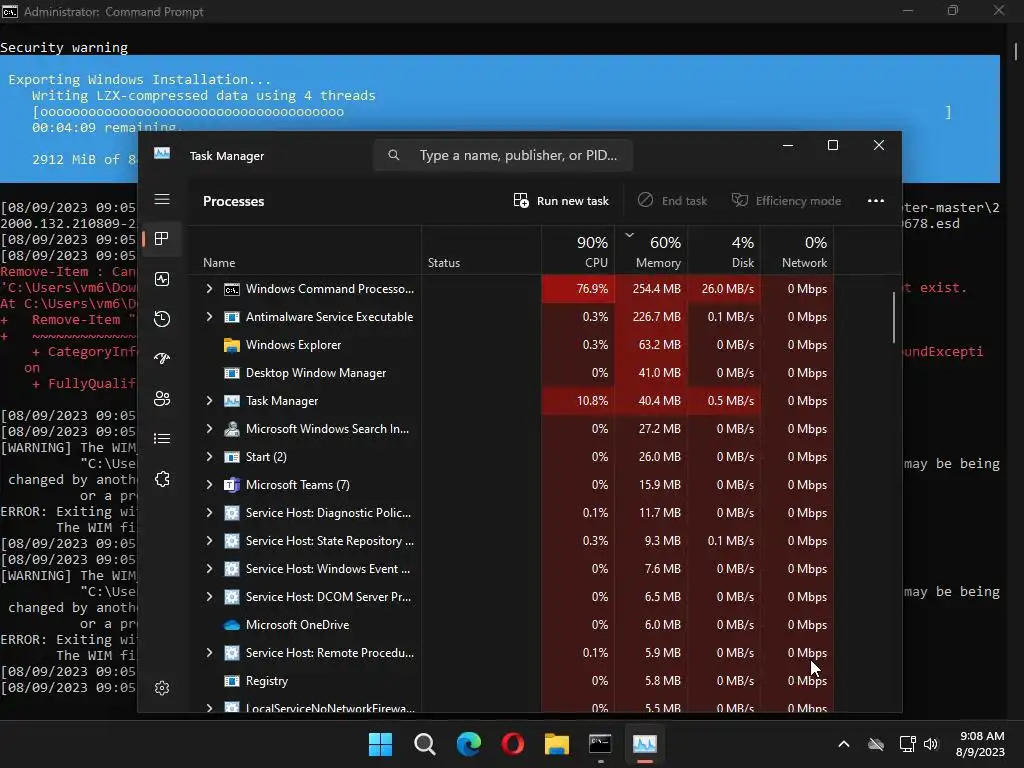Switch to Command Prompt from taskbar
The width and height of the screenshot is (1024, 768).
point(600,744)
